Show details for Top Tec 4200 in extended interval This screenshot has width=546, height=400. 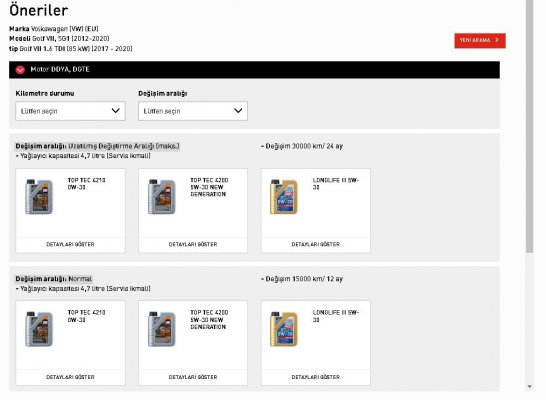pyautogui.click(x=193, y=244)
